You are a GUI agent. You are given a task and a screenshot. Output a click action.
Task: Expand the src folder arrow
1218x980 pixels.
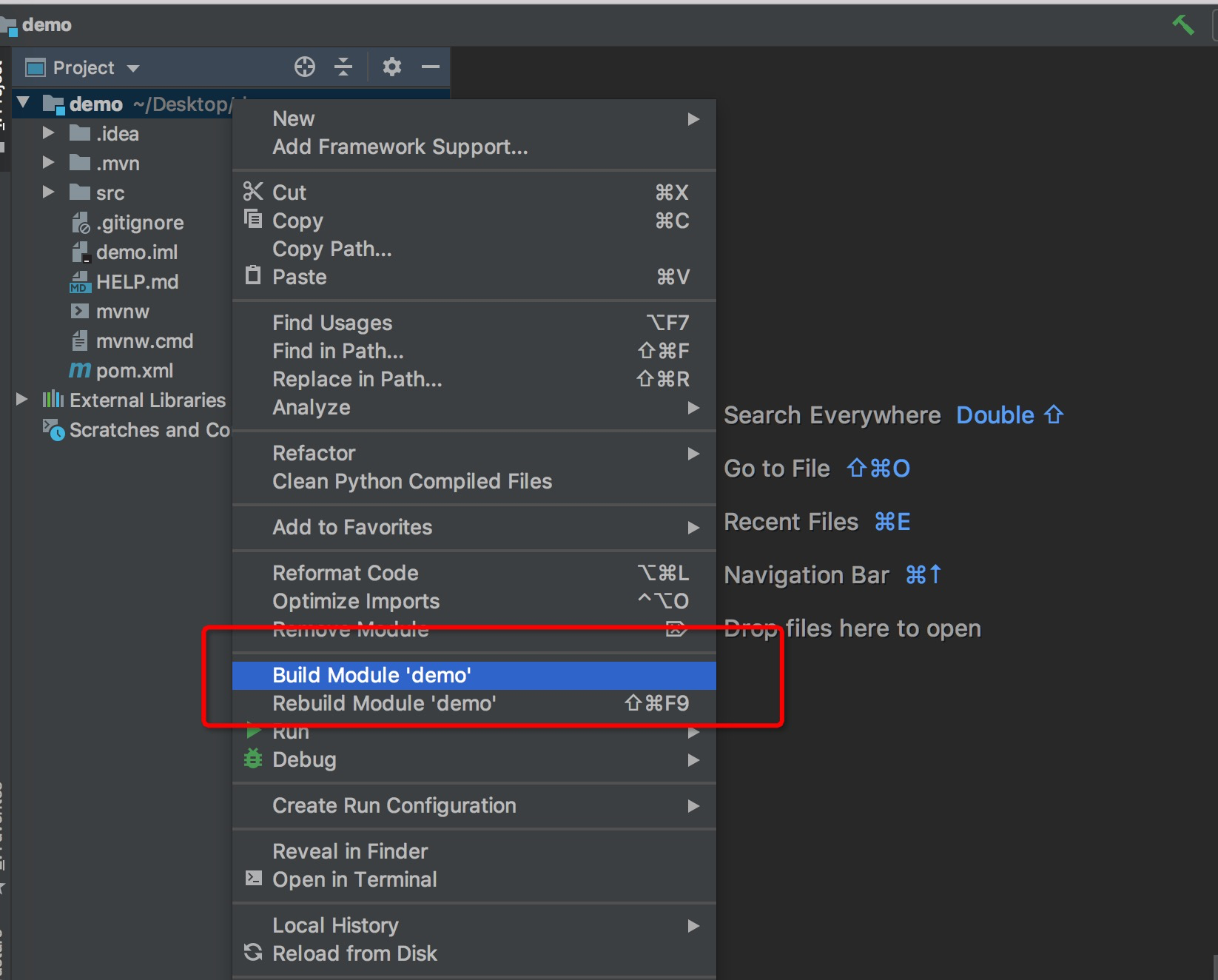[x=49, y=192]
